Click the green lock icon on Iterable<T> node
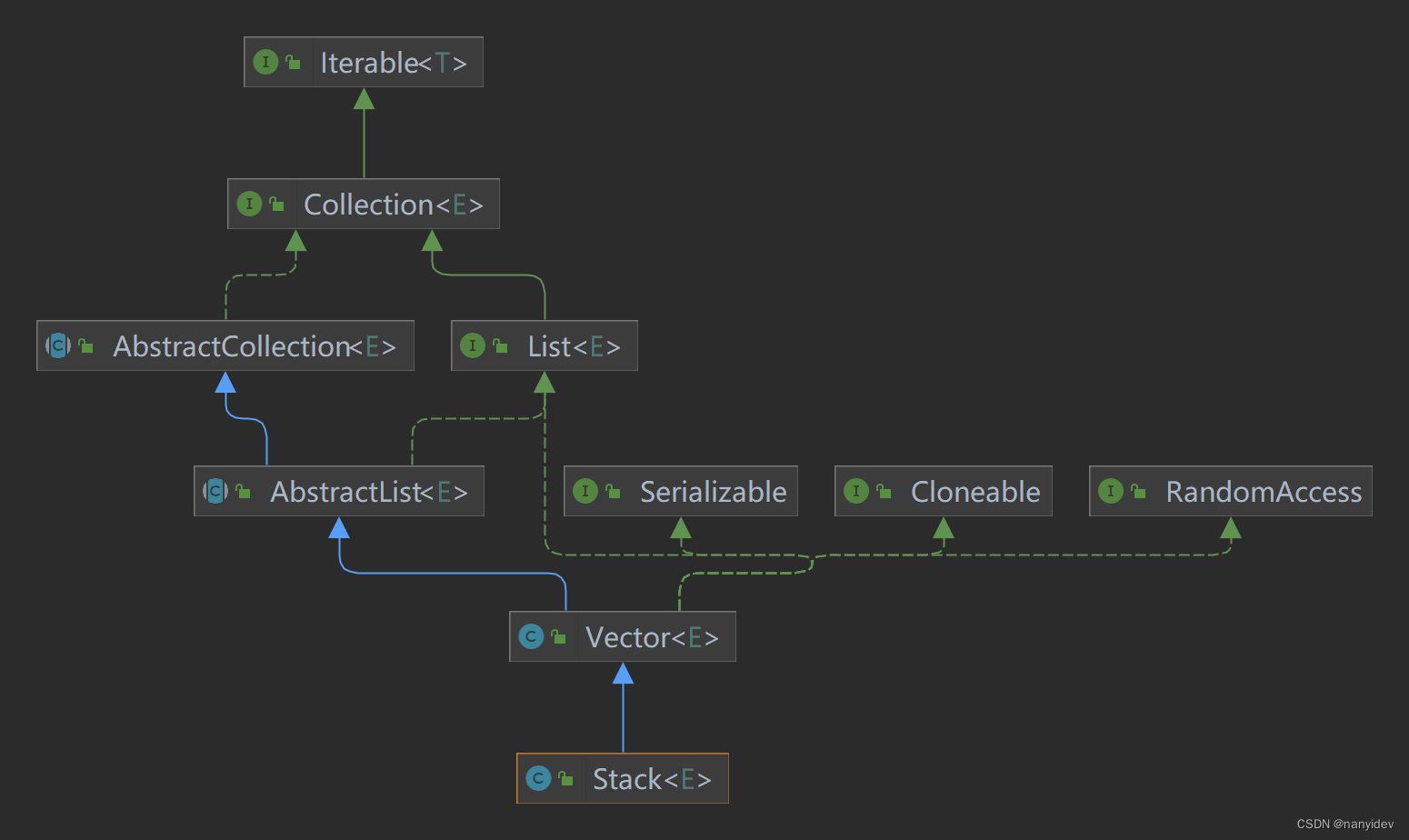 [x=293, y=62]
